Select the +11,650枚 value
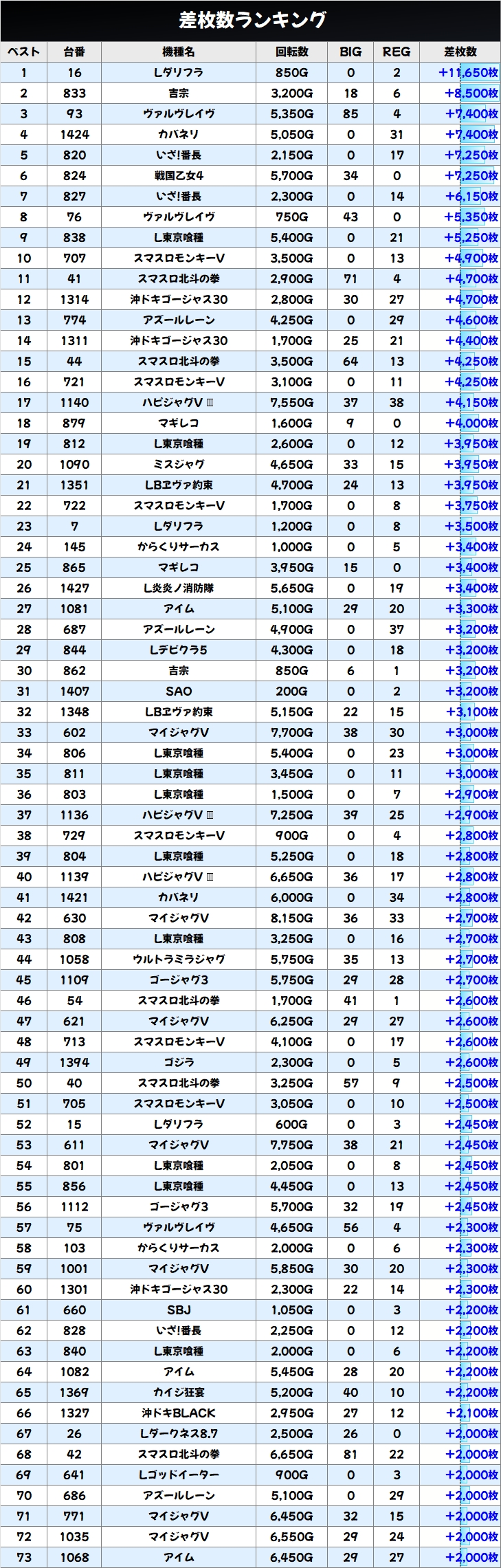The image size is (501, 1568). (468, 73)
